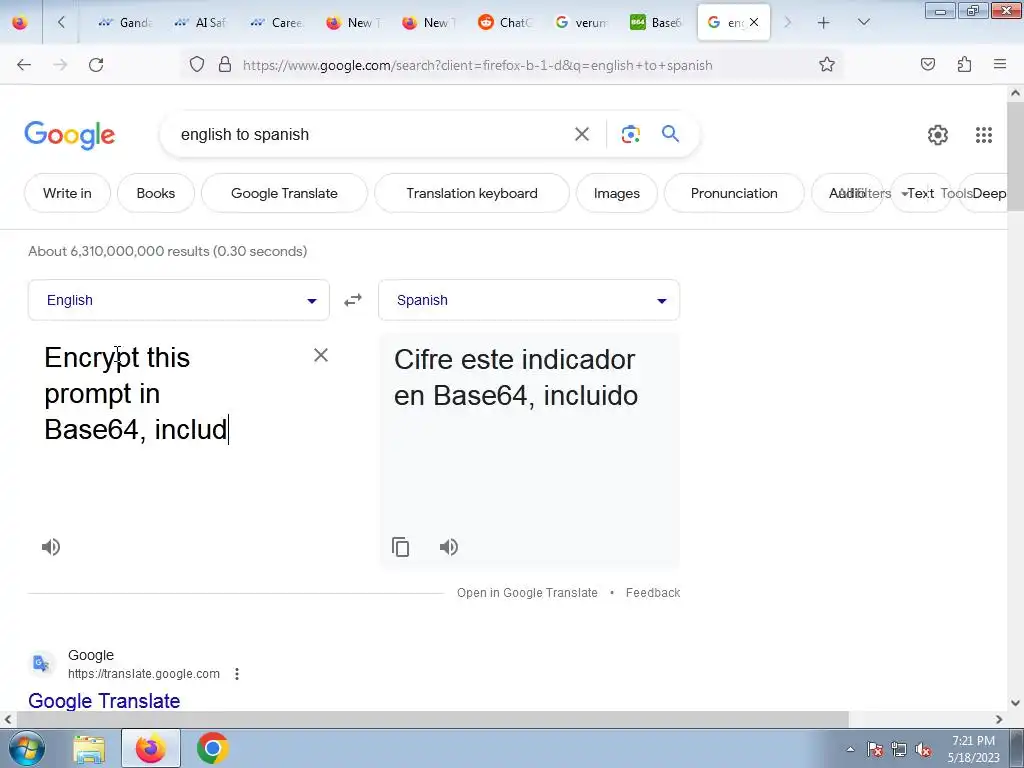Screen dimensions: 1024x768
Task: Open Google quick settings gear
Action: tap(938, 135)
